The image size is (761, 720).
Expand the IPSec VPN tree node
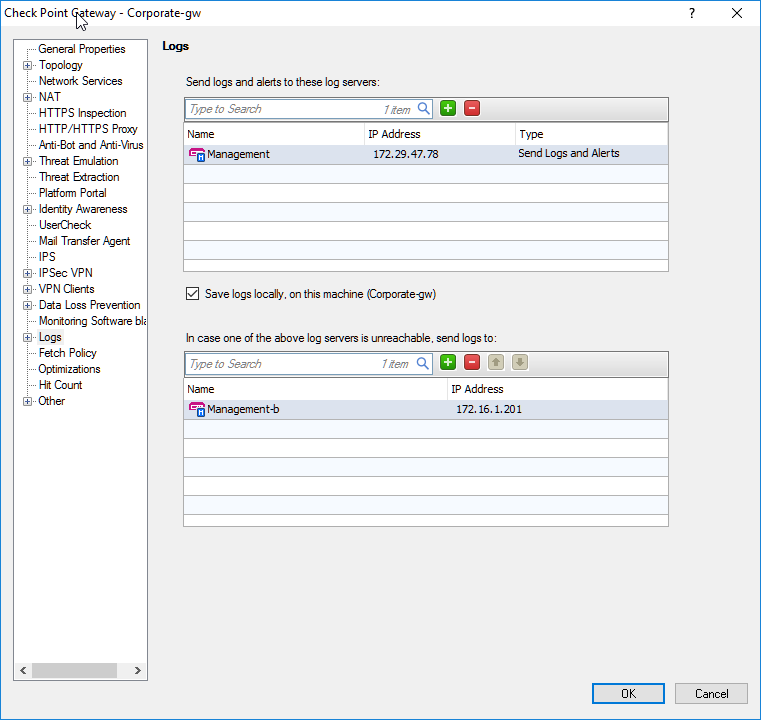(28, 274)
